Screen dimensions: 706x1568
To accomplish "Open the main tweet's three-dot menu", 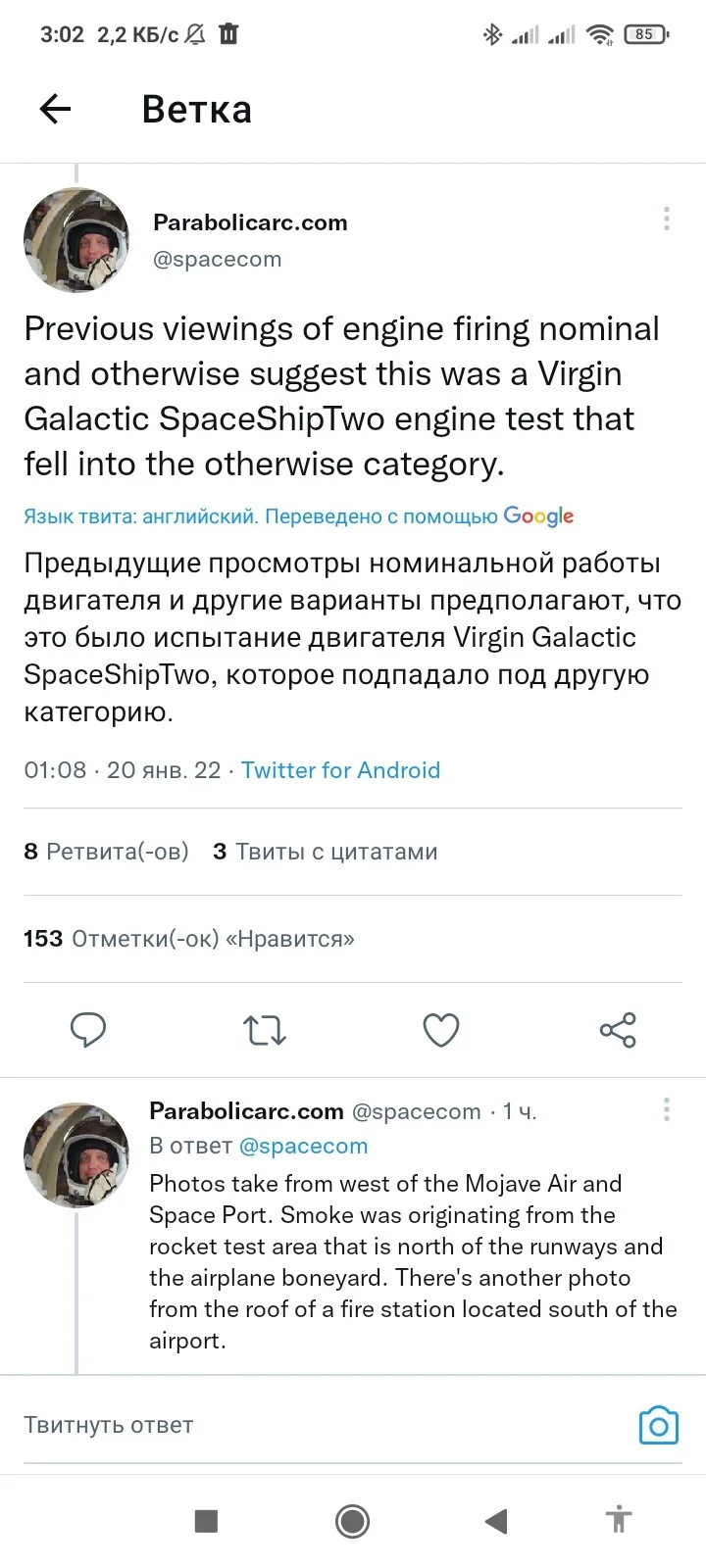I will 667,219.
